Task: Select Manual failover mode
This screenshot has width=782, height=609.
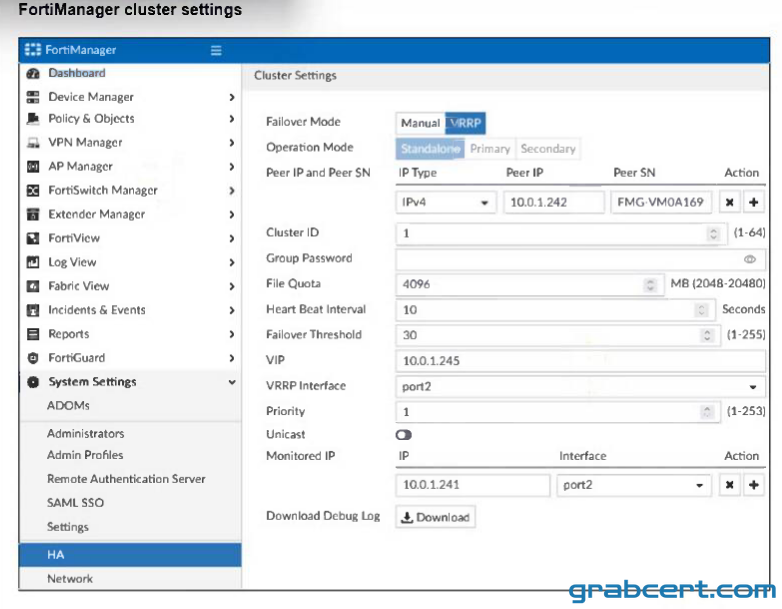Action: coord(420,123)
